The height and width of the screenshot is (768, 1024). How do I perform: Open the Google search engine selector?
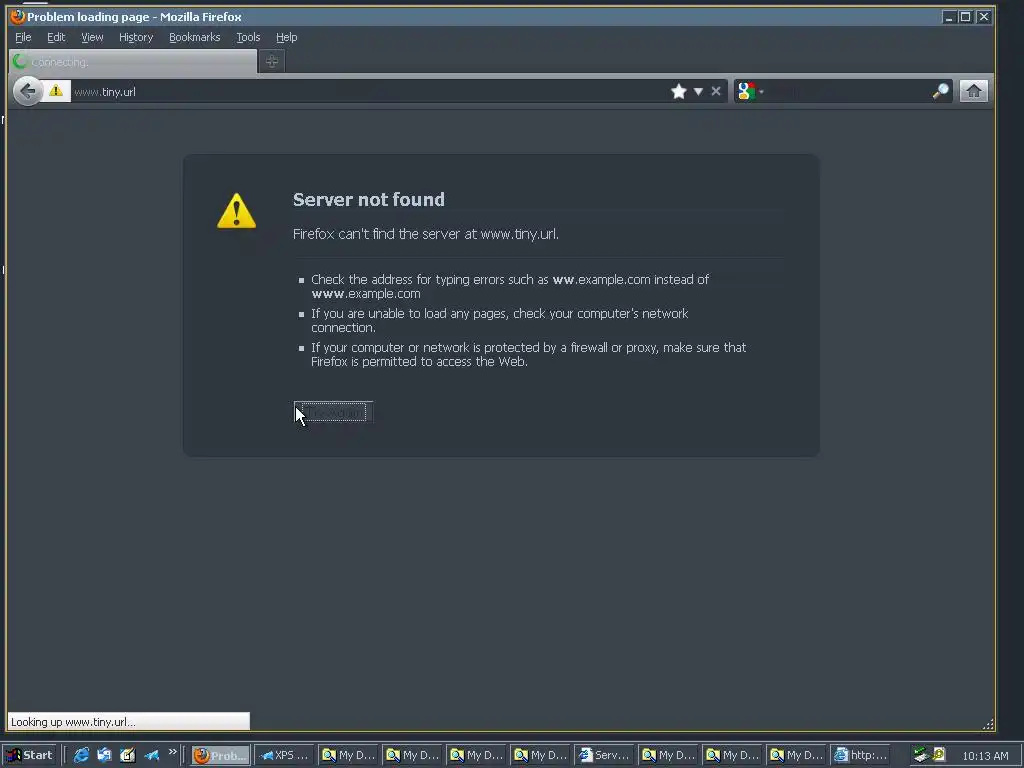click(x=750, y=91)
